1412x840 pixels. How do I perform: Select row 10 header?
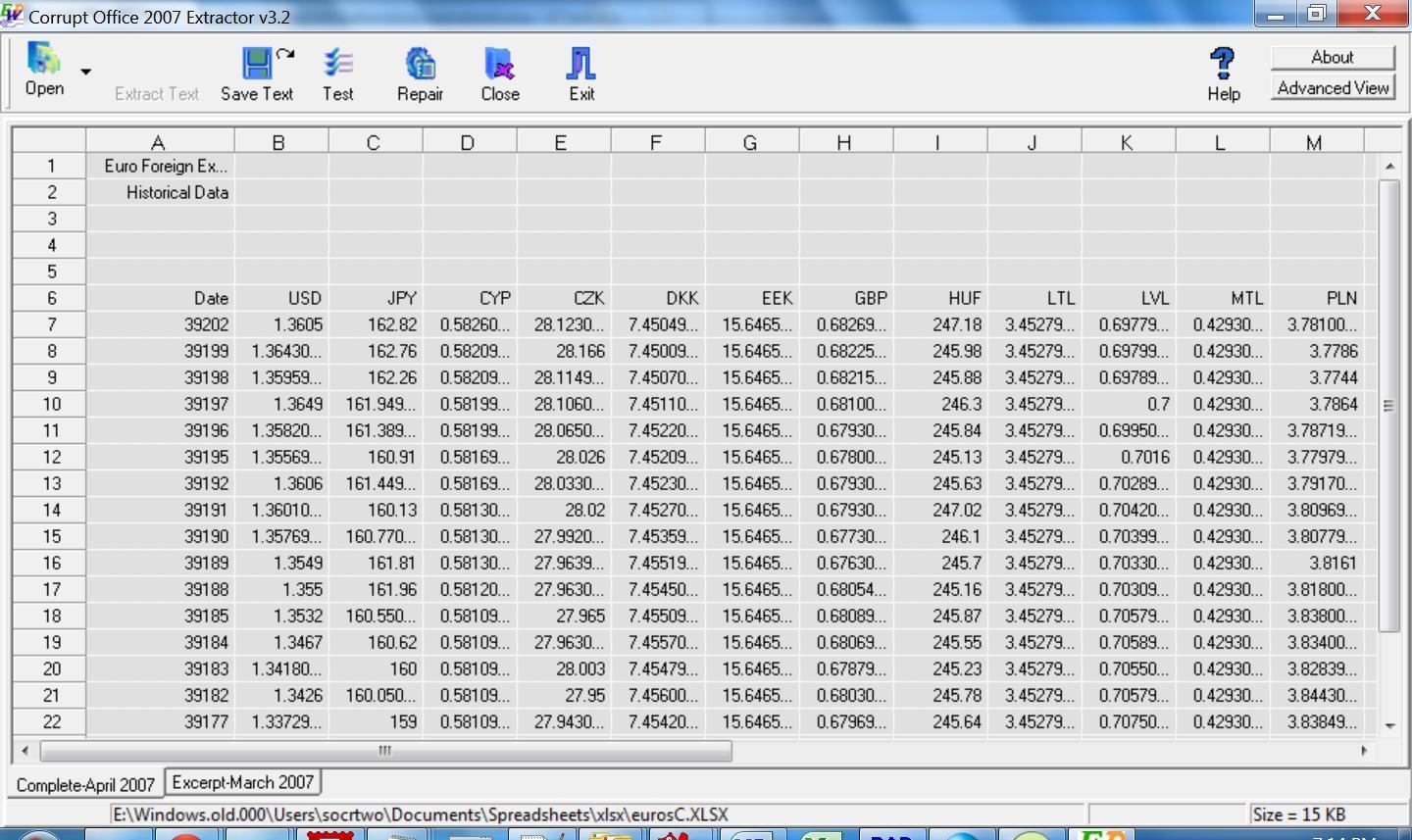51,404
